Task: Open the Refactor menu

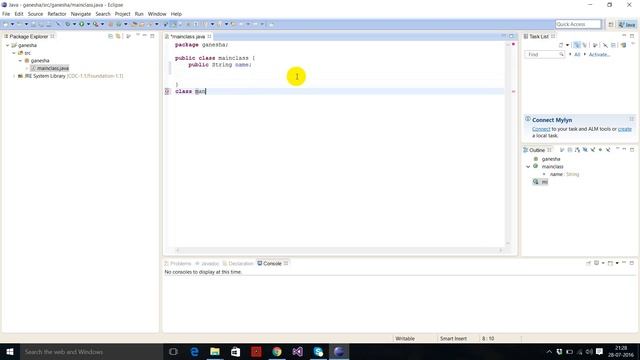Action: [x=57, y=14]
